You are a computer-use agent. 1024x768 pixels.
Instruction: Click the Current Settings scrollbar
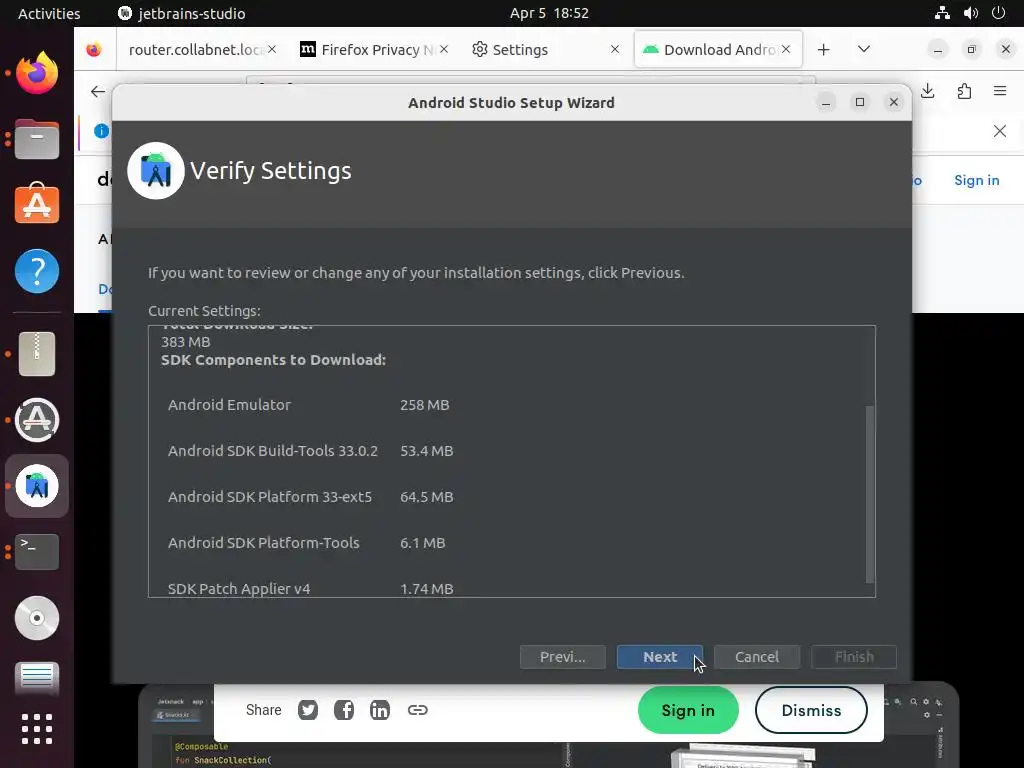(x=869, y=494)
